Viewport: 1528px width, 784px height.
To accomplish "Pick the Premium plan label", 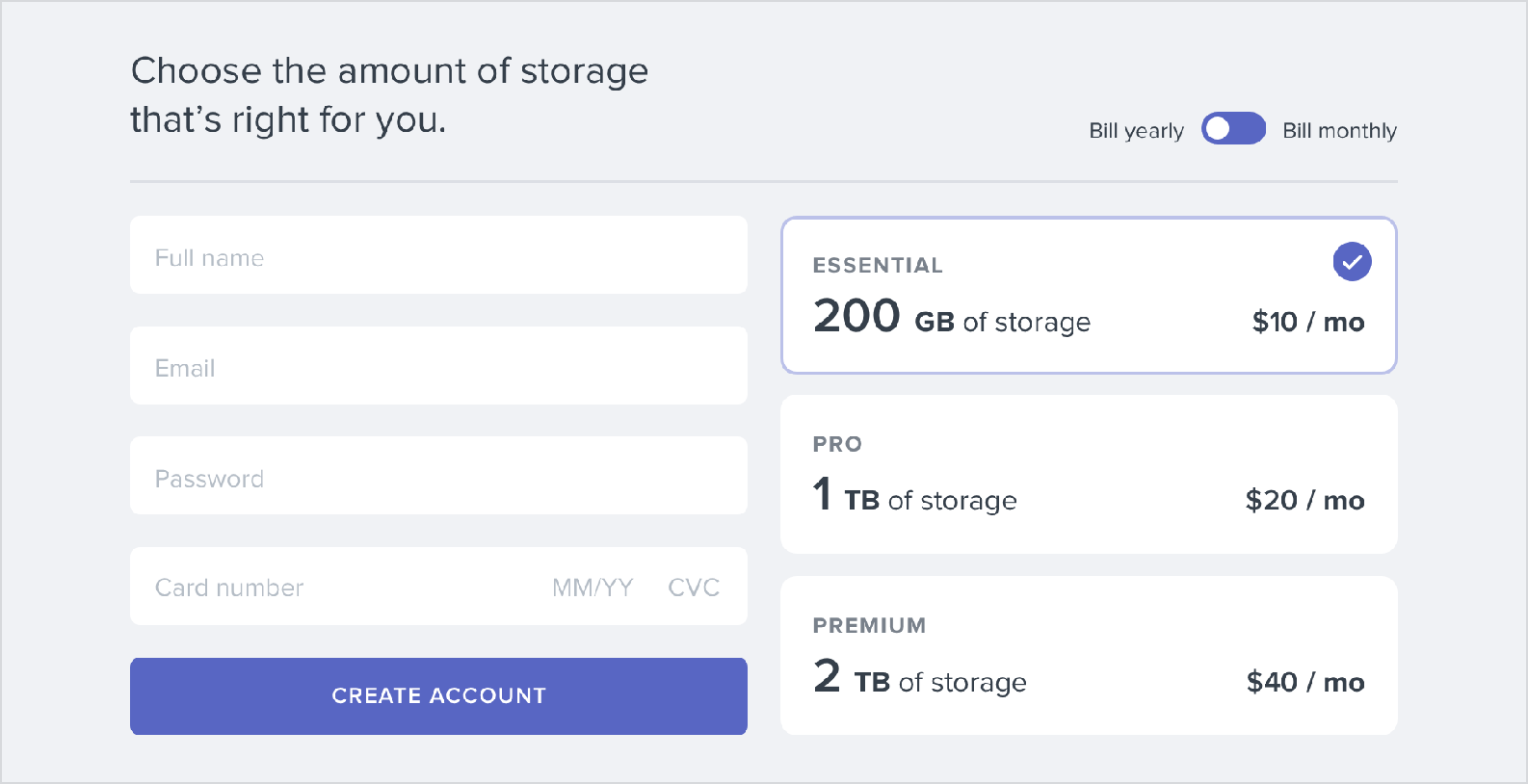I will tap(869, 626).
